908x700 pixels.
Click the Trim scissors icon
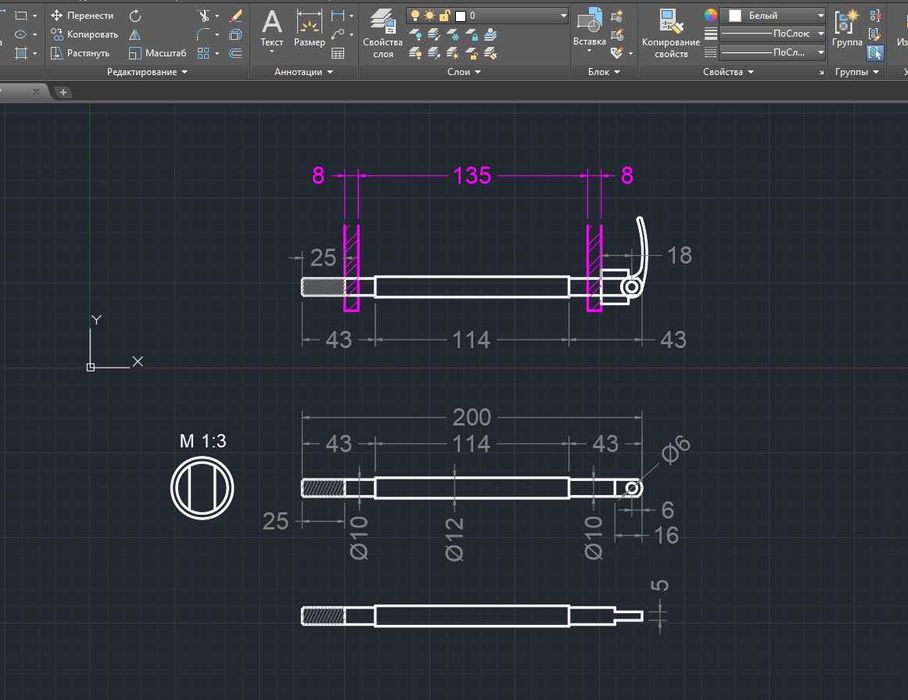pyautogui.click(x=204, y=16)
